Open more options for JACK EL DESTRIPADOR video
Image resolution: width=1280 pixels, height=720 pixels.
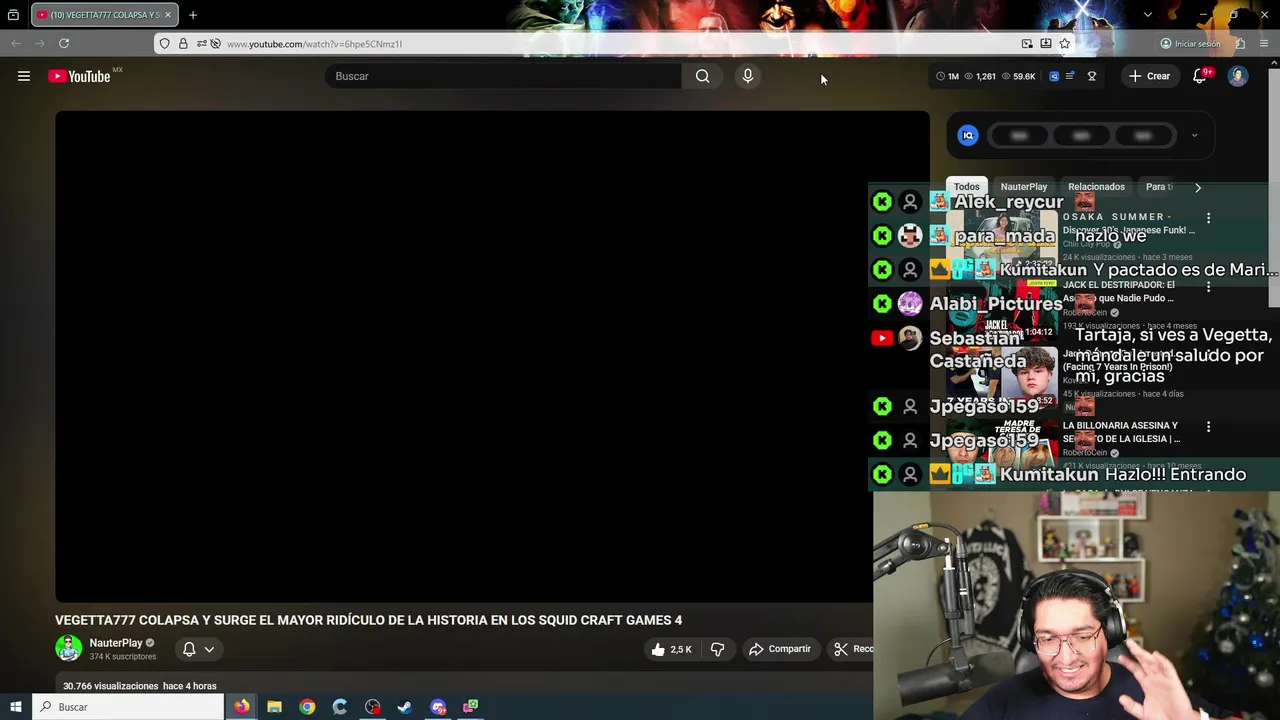click(1208, 287)
